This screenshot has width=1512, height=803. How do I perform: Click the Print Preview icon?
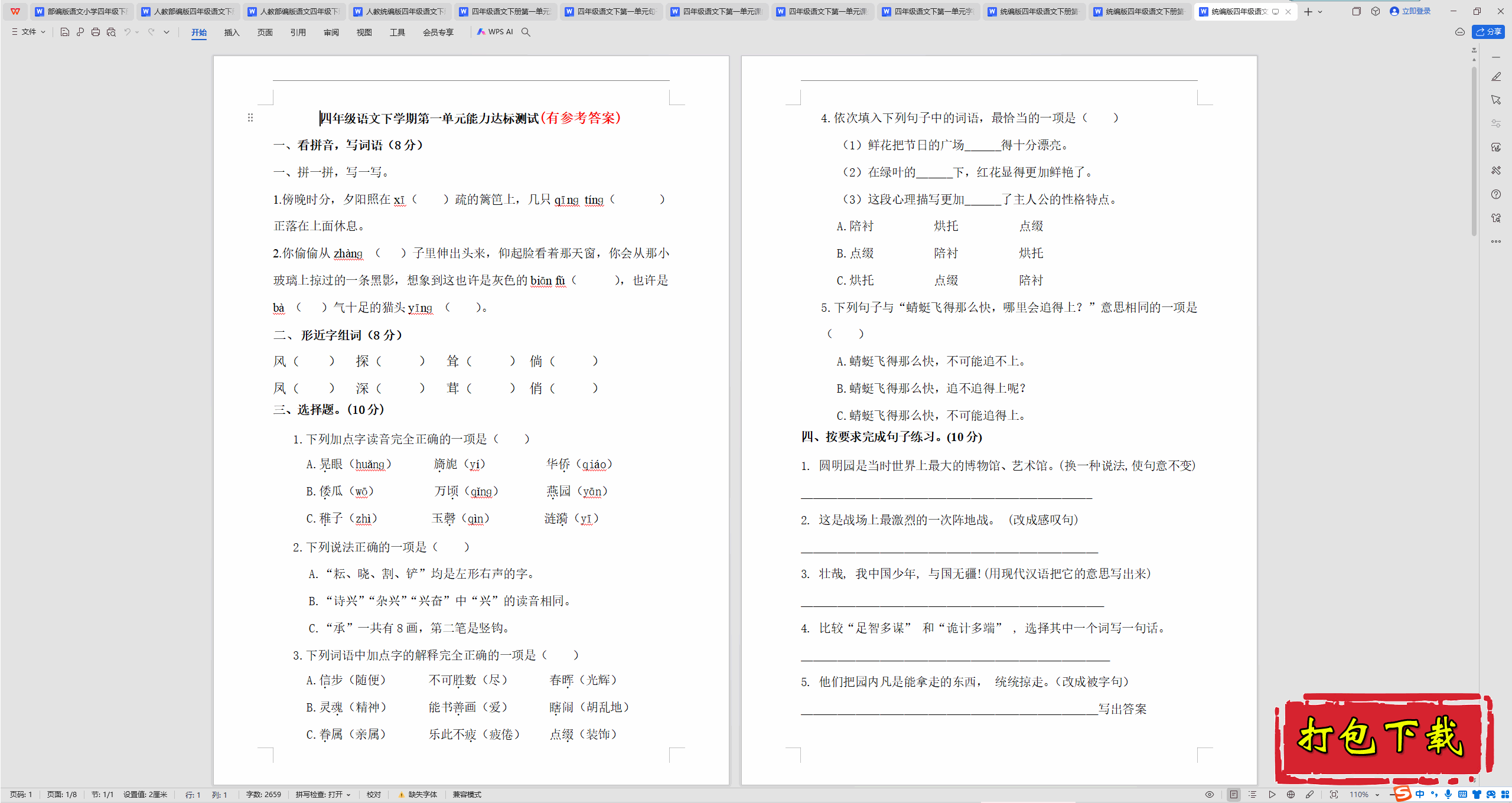click(111, 32)
